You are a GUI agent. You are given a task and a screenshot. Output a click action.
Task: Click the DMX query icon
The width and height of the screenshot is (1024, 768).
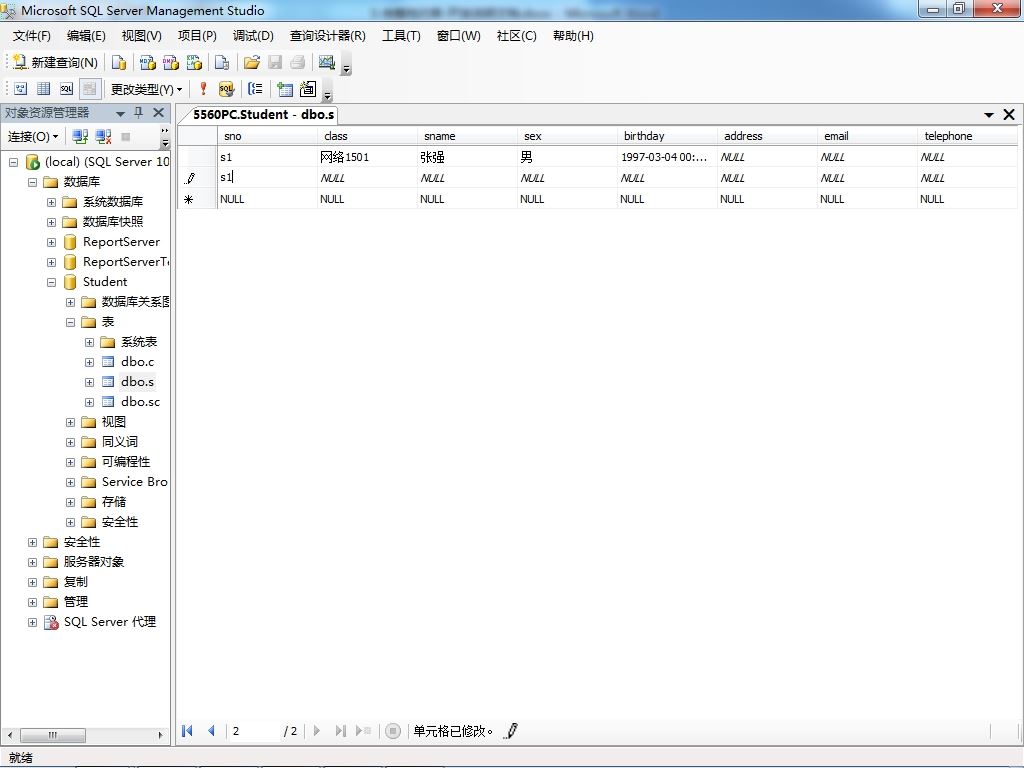pyautogui.click(x=171, y=62)
